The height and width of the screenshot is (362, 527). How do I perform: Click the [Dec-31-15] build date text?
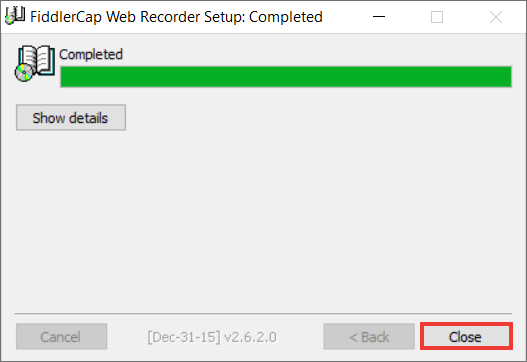click(184, 337)
